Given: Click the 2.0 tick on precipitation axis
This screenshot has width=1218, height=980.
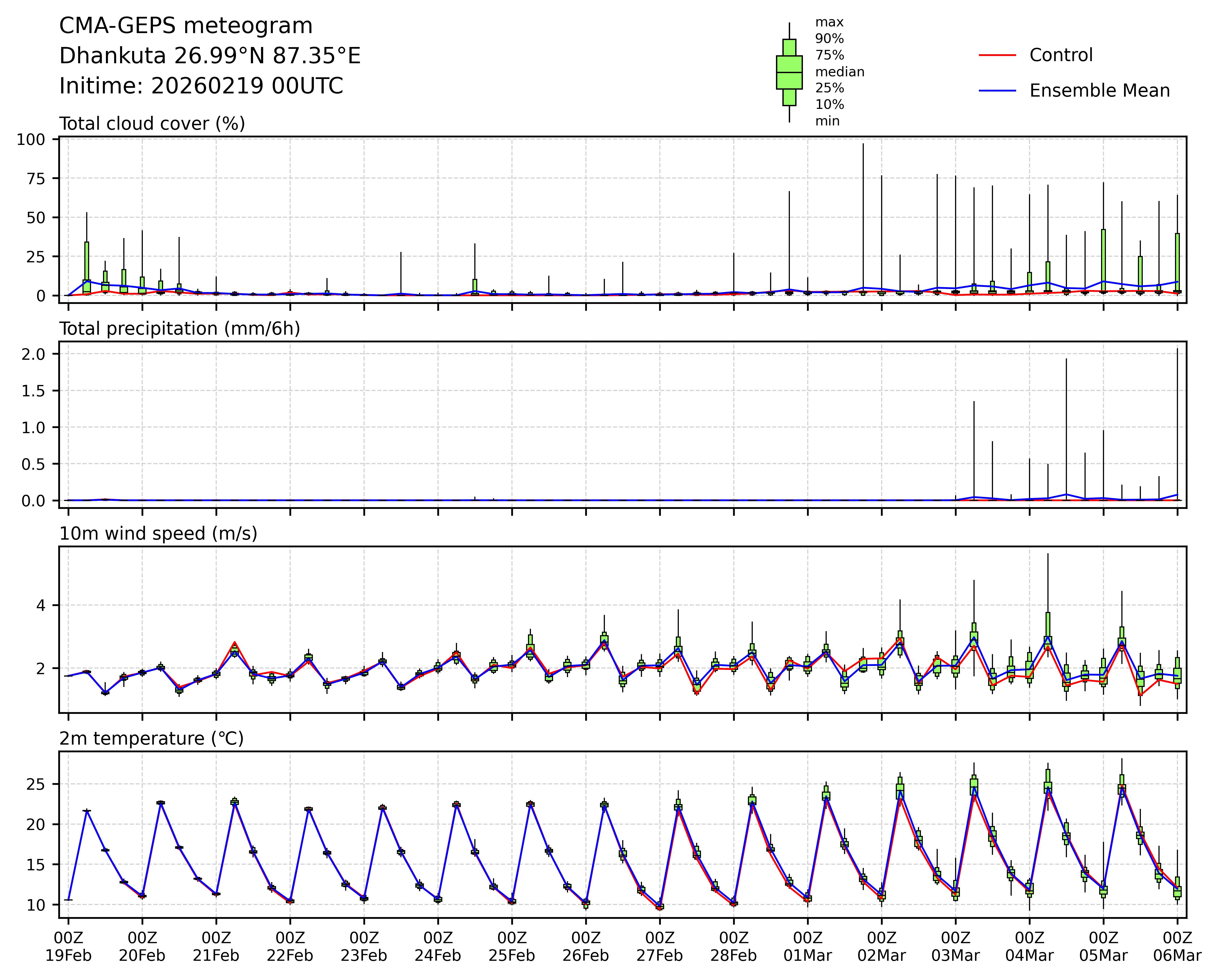Looking at the screenshot, I should (33, 354).
